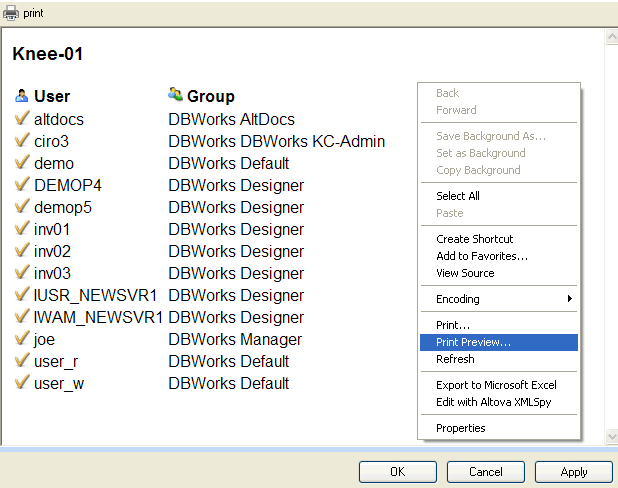The width and height of the screenshot is (618, 488).
Task: Click the checkmark beside DEMOP4
Action: [x=22, y=184]
